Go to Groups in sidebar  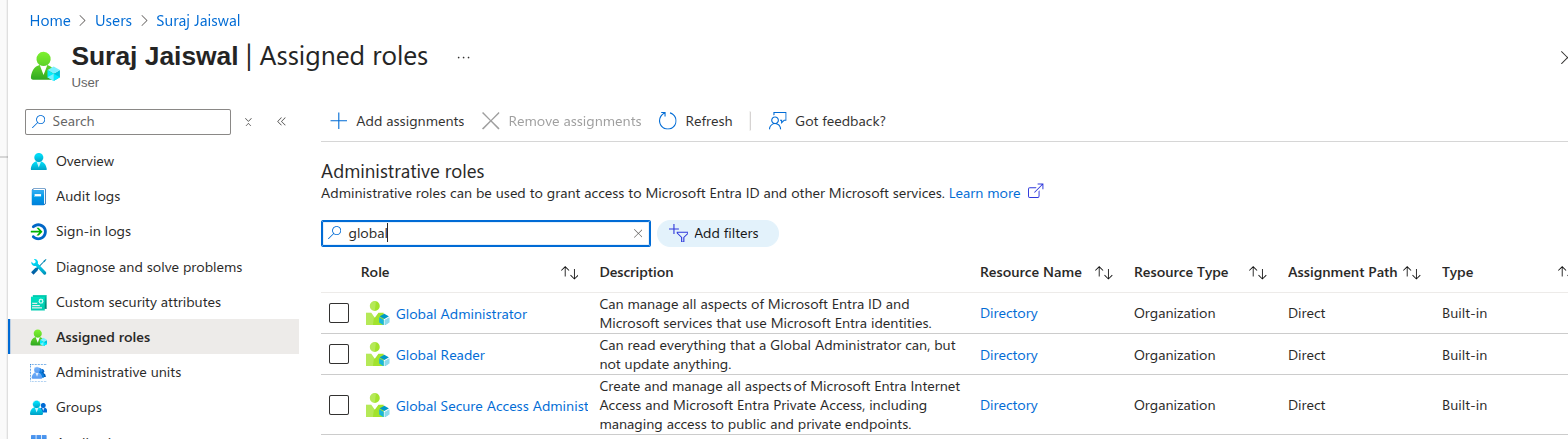(79, 407)
